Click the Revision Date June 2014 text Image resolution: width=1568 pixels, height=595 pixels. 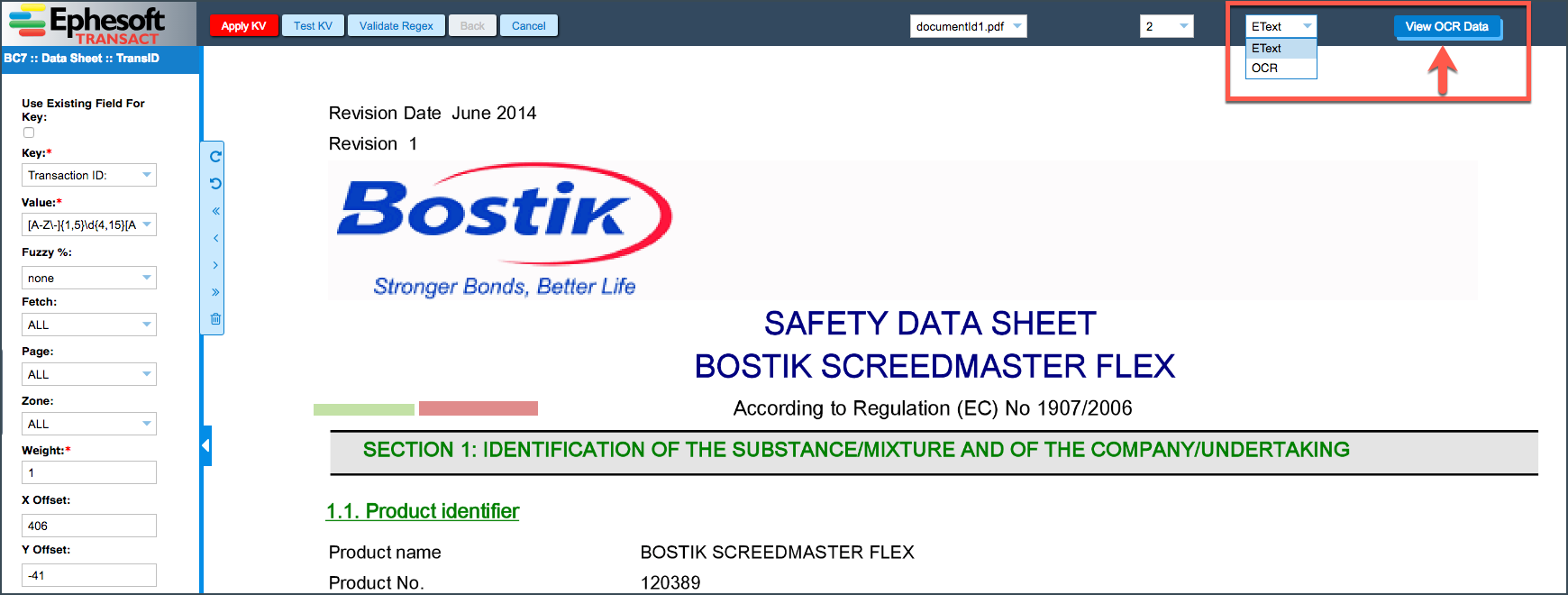click(433, 114)
